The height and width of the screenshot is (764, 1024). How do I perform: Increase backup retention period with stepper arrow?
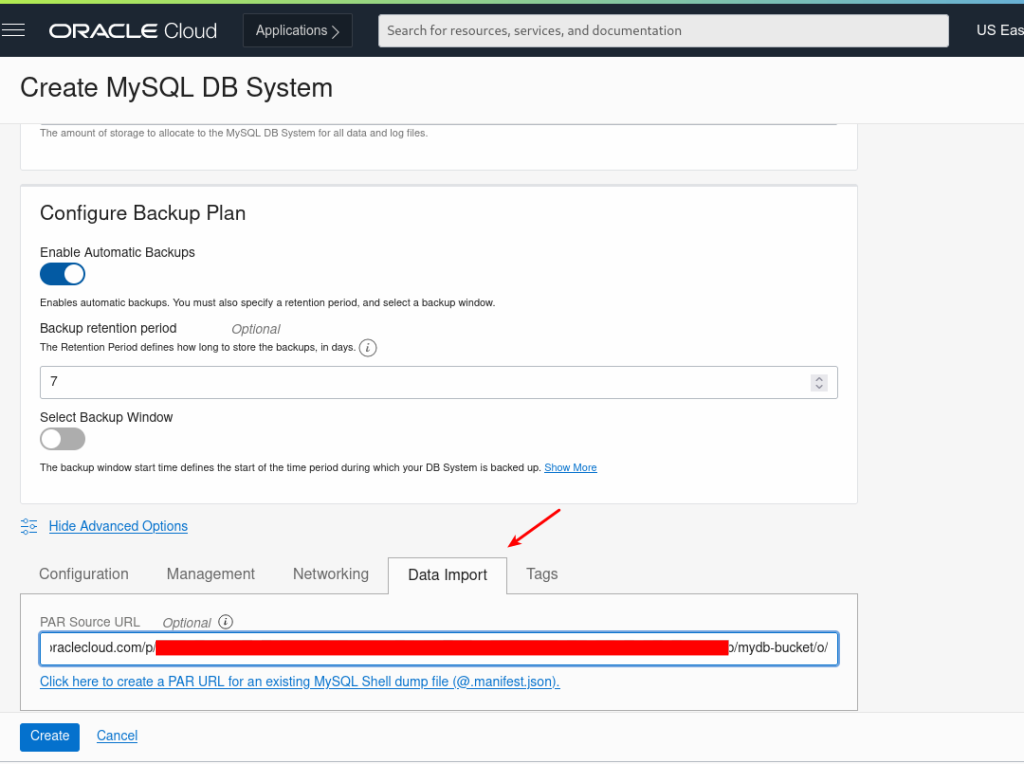coord(819,377)
